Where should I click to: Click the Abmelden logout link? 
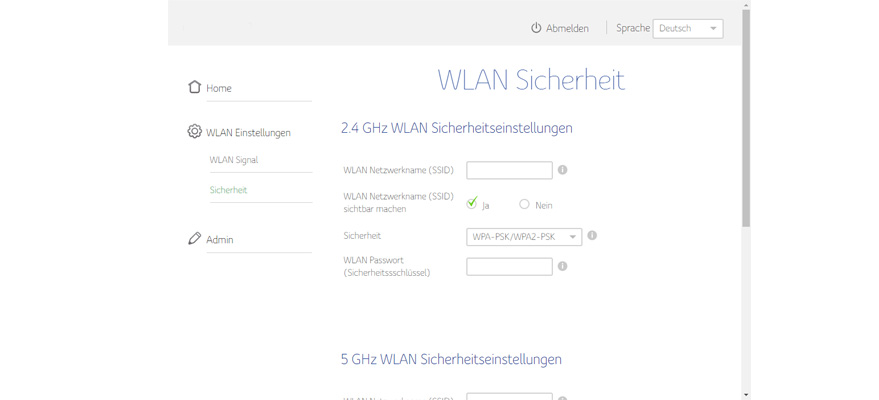click(567, 29)
